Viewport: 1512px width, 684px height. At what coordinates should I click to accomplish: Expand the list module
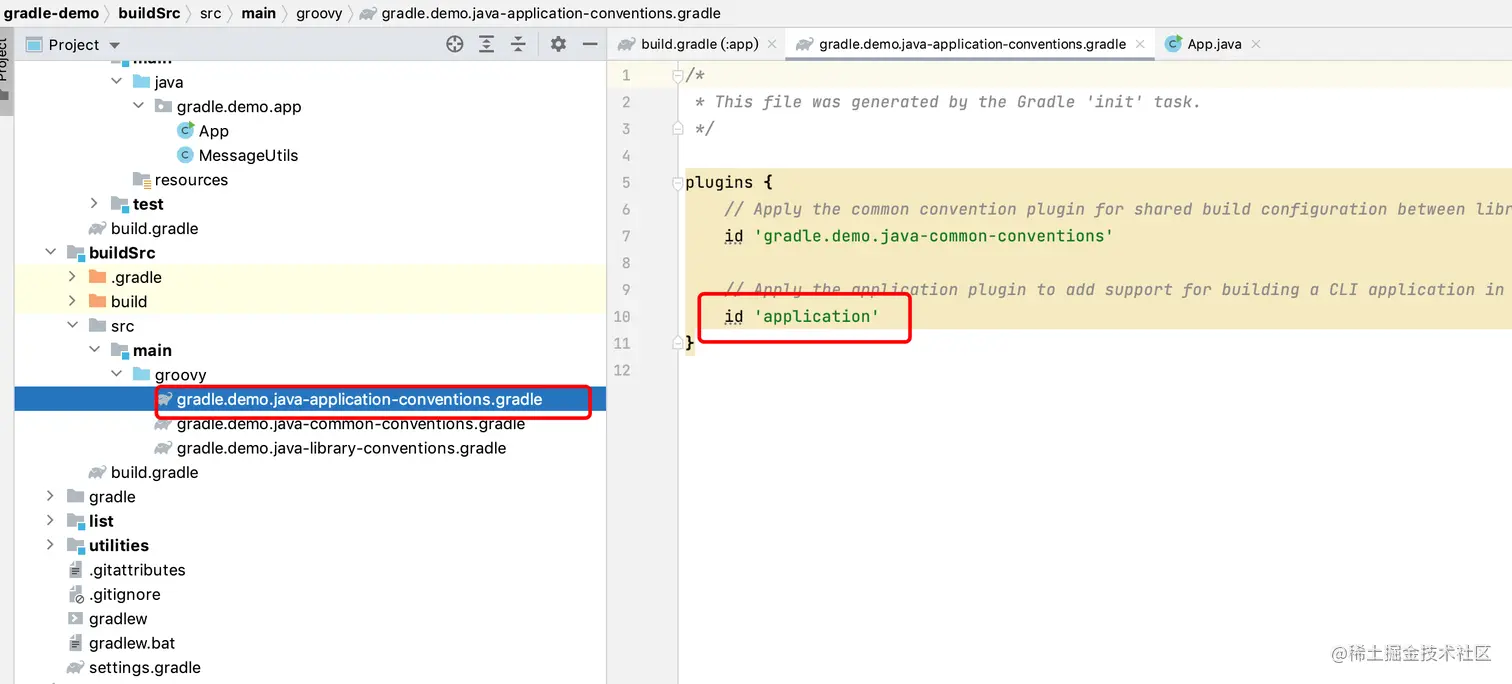[51, 521]
